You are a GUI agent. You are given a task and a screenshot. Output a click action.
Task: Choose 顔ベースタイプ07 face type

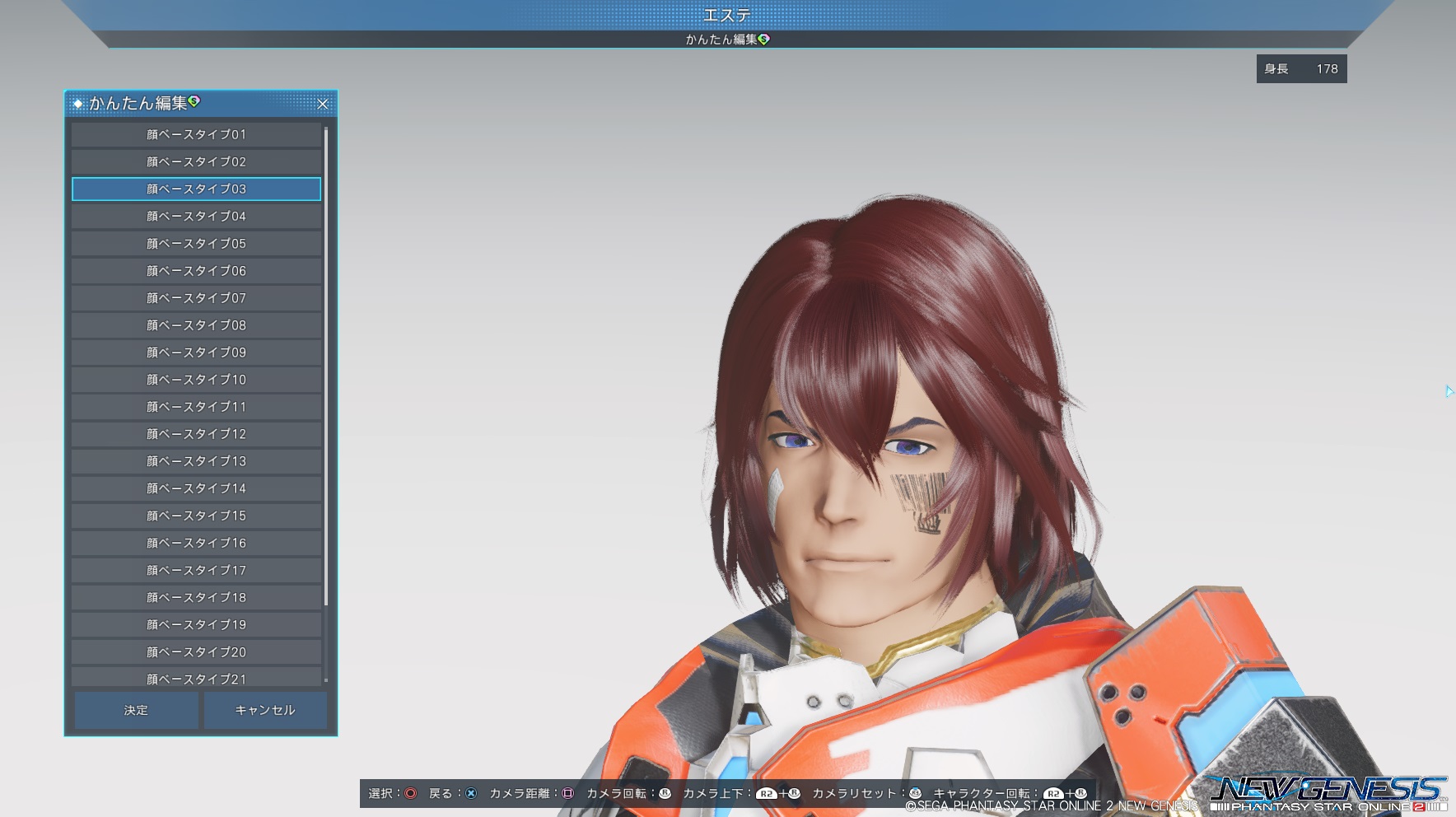196,298
